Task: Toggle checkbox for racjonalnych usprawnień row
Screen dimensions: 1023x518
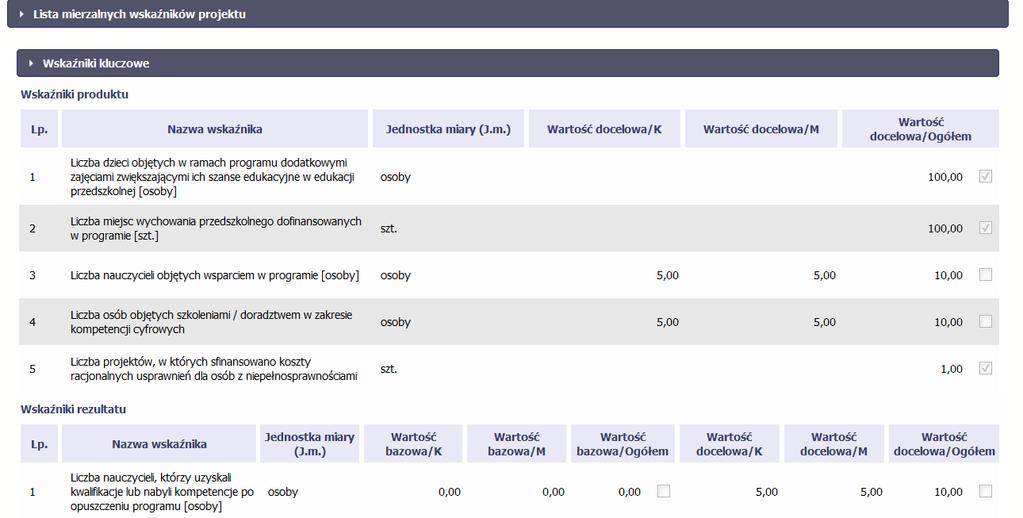Action: click(985, 369)
